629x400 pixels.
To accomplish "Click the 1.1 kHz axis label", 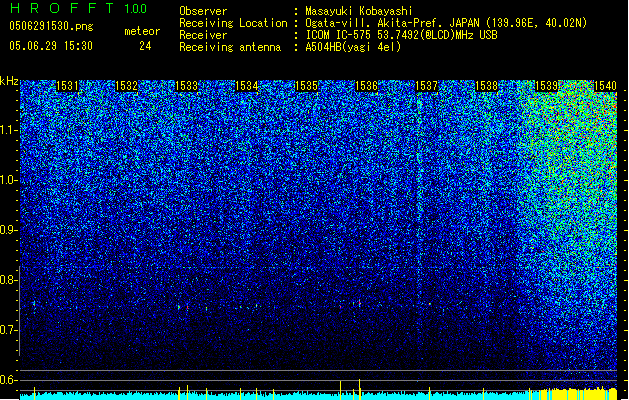I will (9, 130).
